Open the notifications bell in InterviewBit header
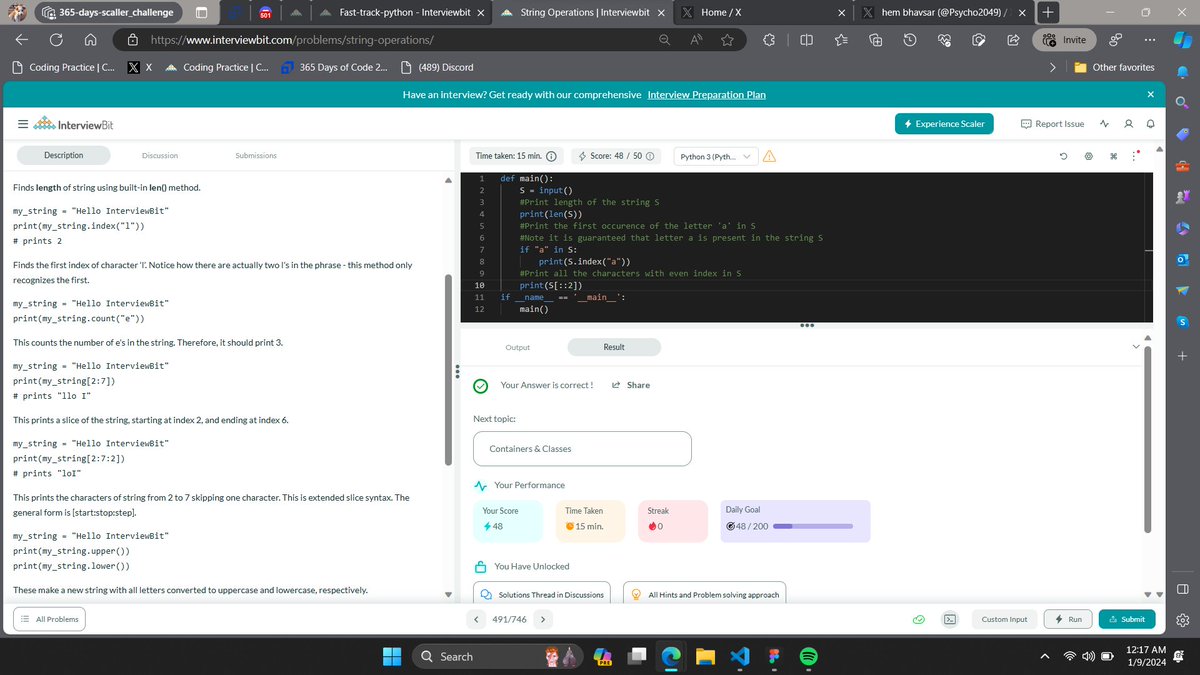The width and height of the screenshot is (1200, 675). [x=1150, y=124]
